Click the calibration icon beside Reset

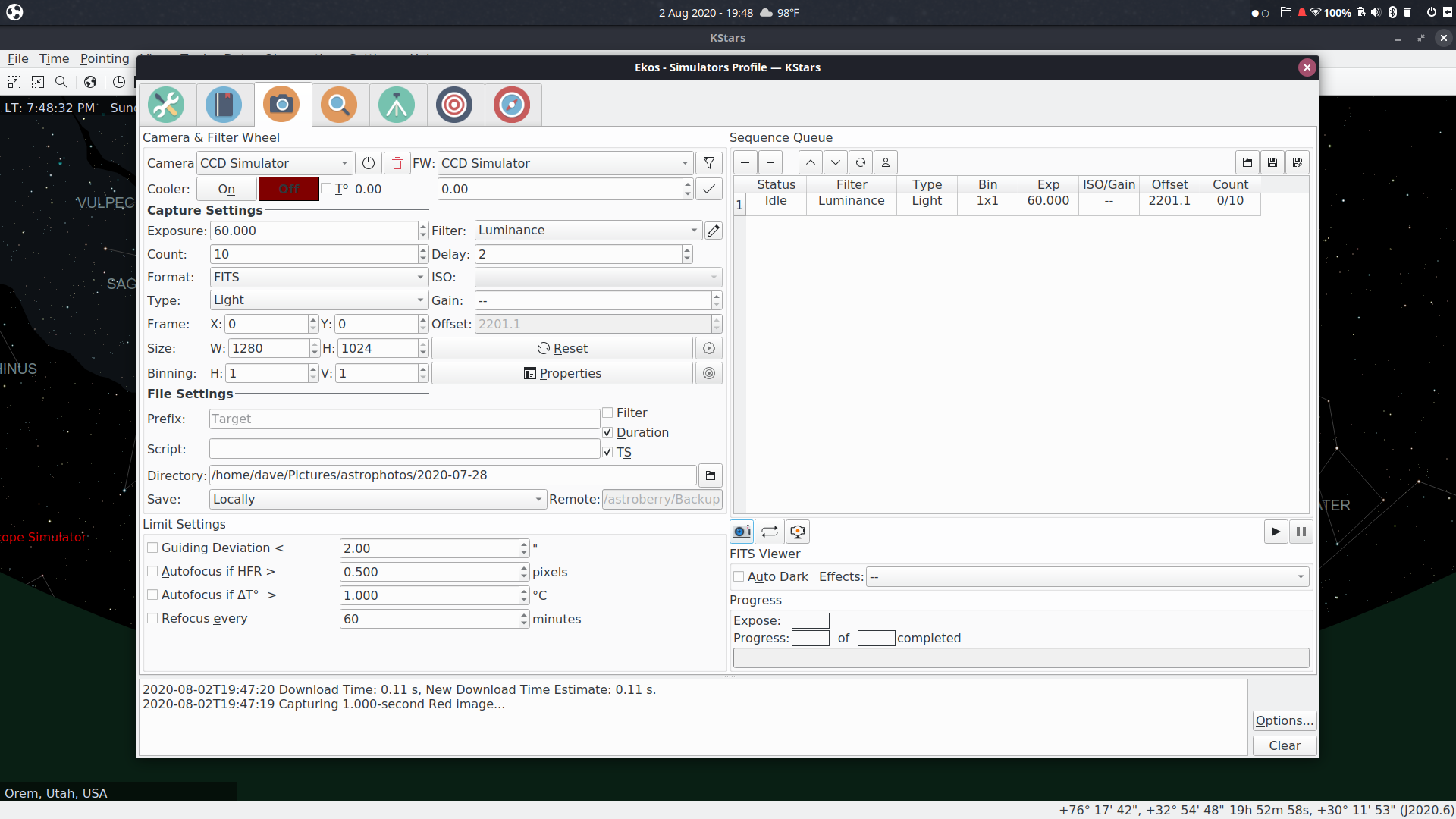click(709, 348)
